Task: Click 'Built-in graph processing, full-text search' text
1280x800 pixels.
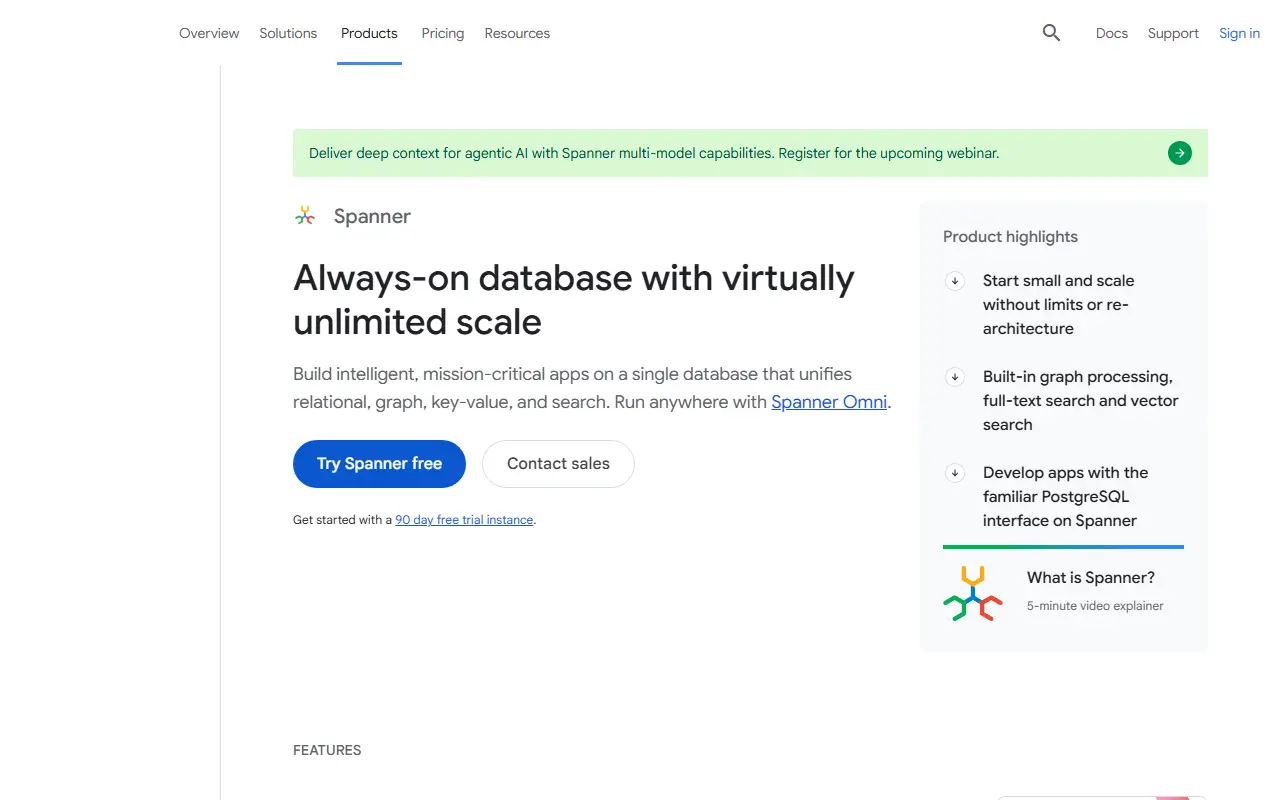Action: 1081,401
